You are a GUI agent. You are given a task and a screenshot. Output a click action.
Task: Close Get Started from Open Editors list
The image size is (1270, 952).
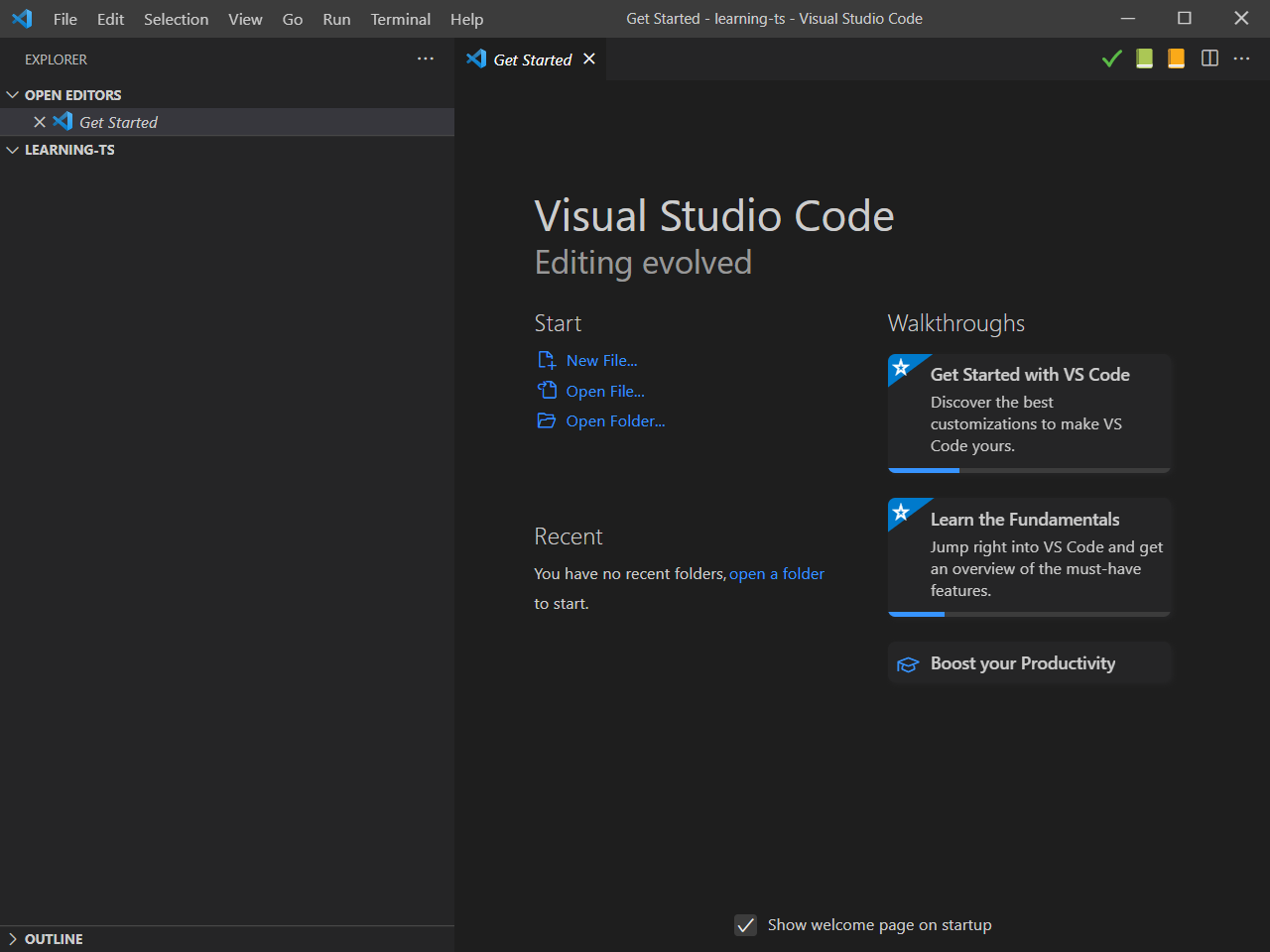(40, 122)
